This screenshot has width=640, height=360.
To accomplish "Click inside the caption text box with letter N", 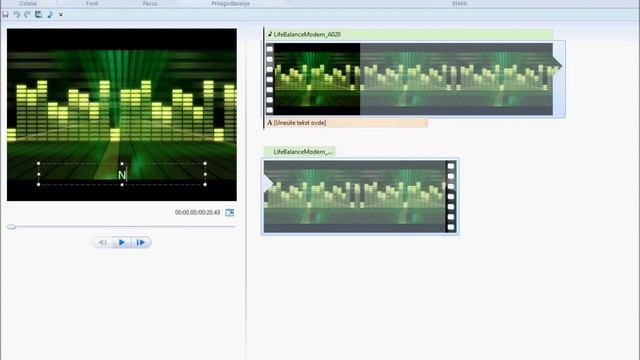I will point(122,174).
